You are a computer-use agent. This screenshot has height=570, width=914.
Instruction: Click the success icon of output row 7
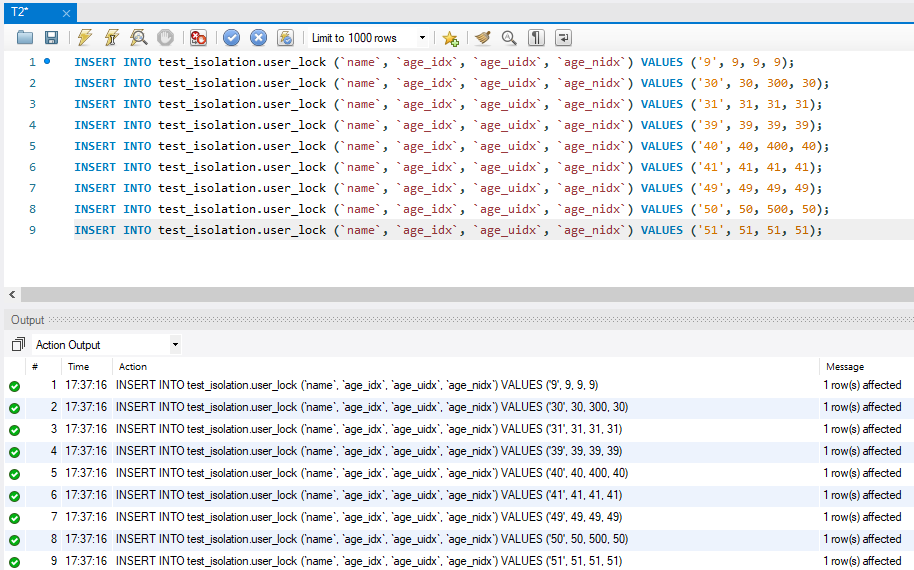click(15, 518)
